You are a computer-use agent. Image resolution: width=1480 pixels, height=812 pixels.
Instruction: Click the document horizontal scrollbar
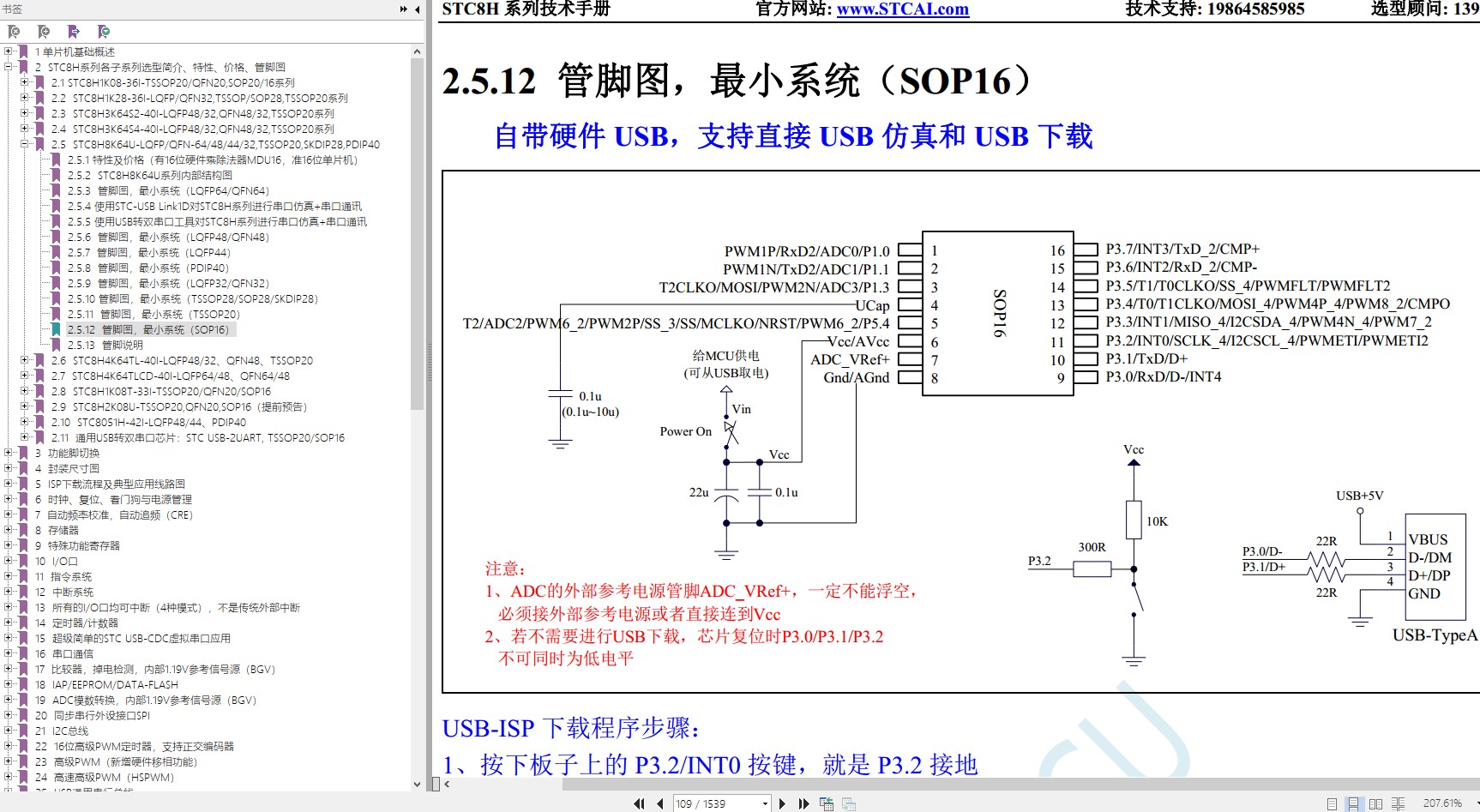(1020, 784)
